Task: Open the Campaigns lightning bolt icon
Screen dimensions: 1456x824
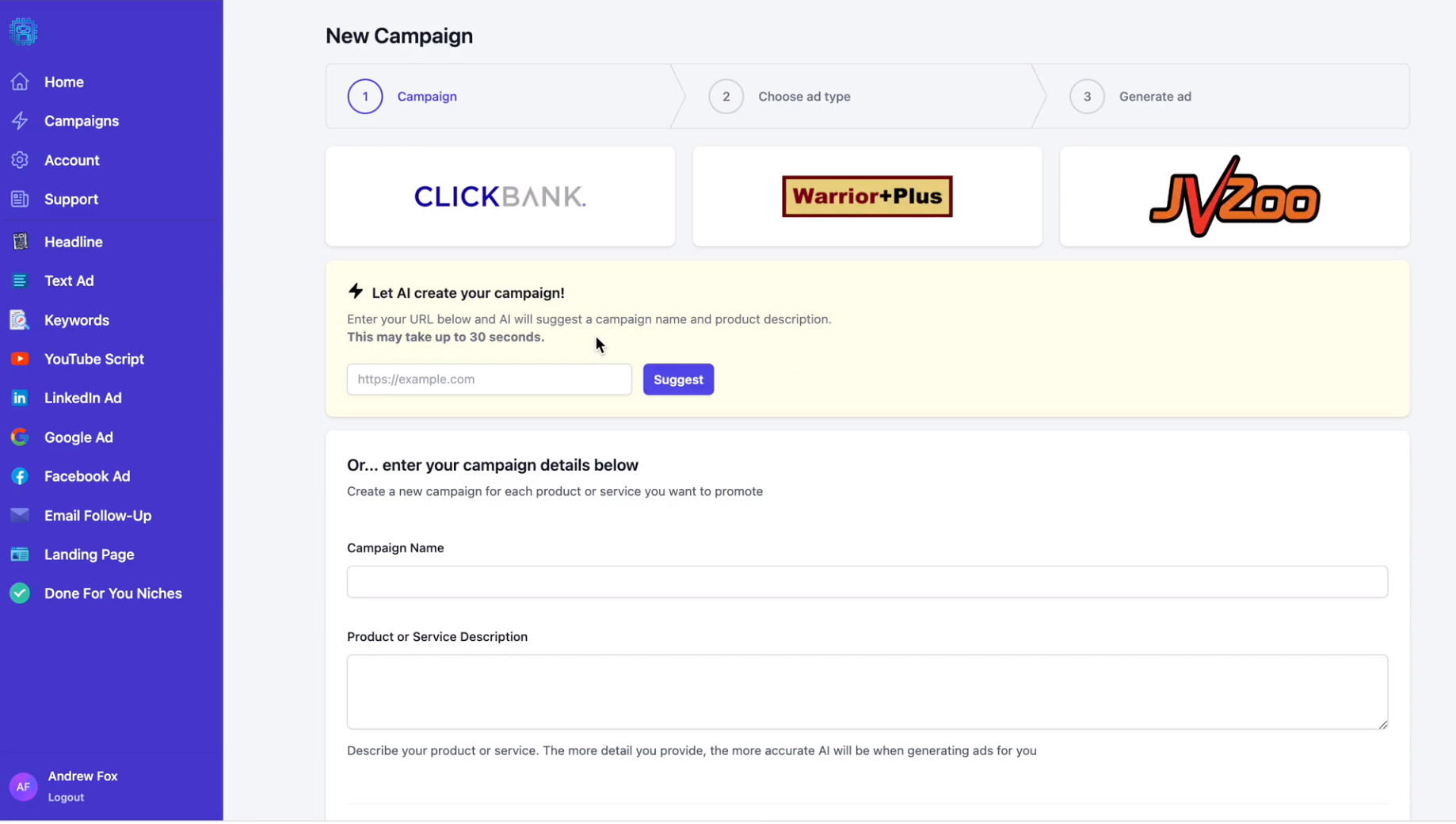Action: 20,121
